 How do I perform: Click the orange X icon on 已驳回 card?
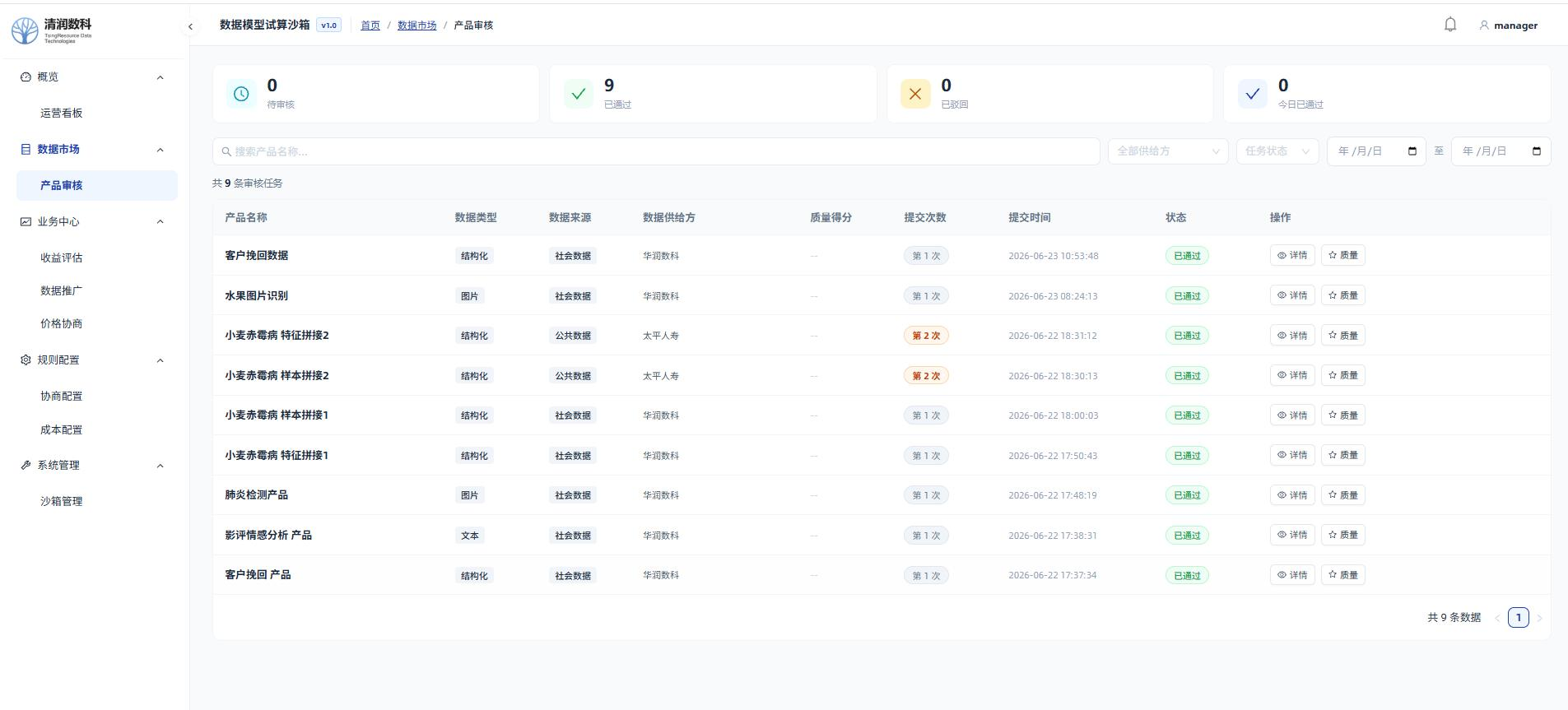[915, 94]
